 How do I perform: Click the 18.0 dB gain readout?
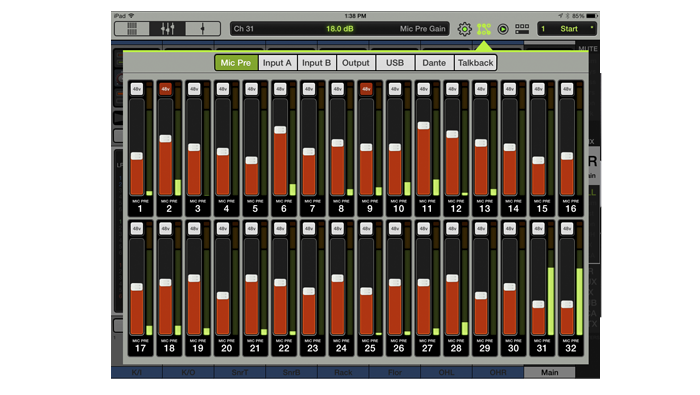[x=340, y=29]
